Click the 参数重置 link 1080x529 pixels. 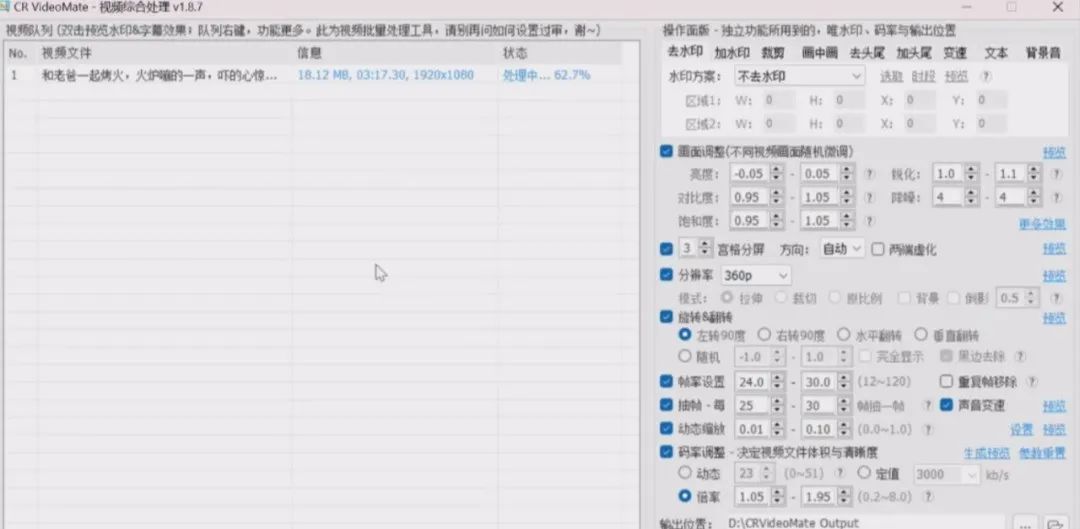(x=1042, y=453)
